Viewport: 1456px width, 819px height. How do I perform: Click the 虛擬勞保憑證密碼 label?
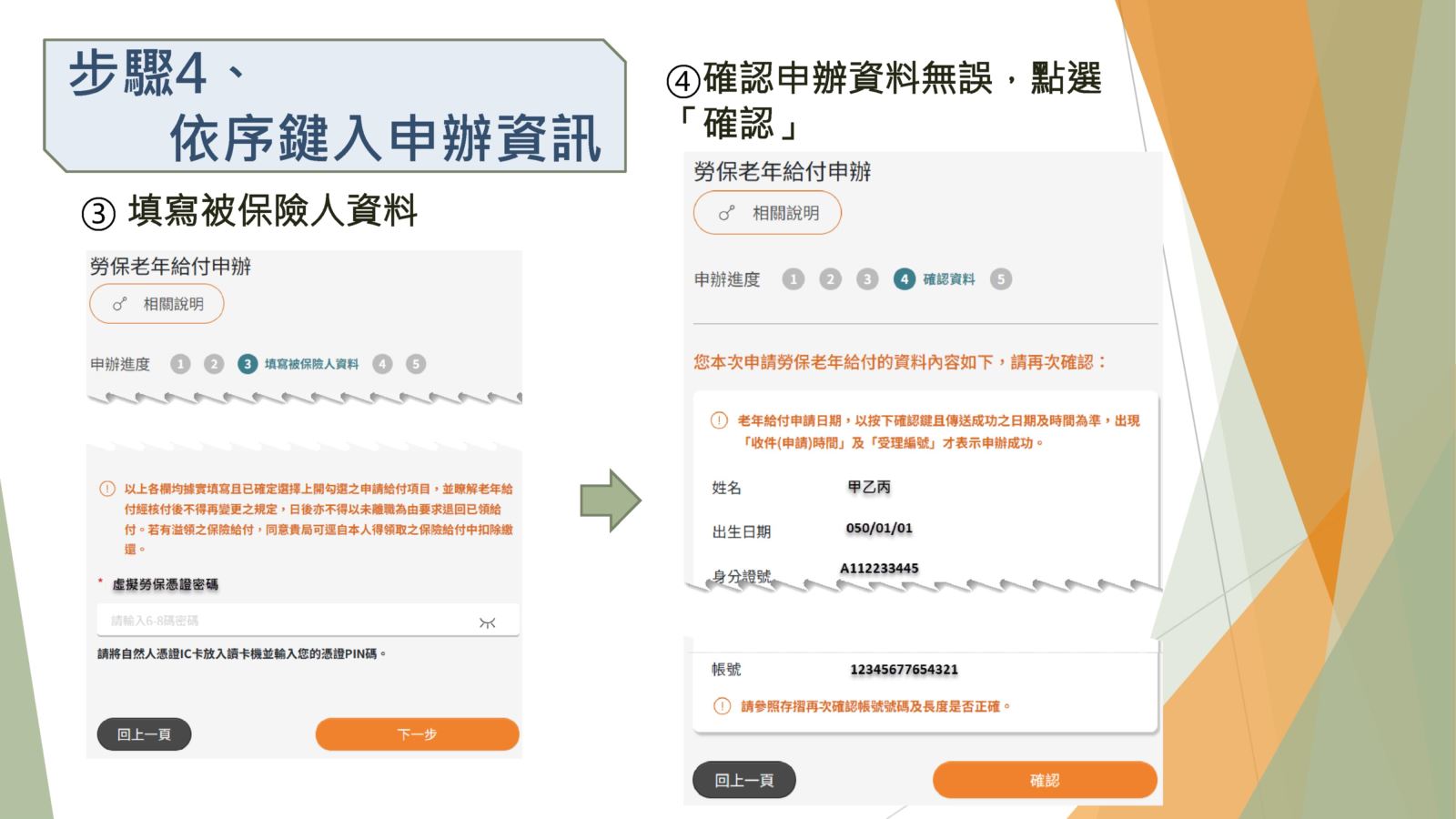tap(165, 584)
